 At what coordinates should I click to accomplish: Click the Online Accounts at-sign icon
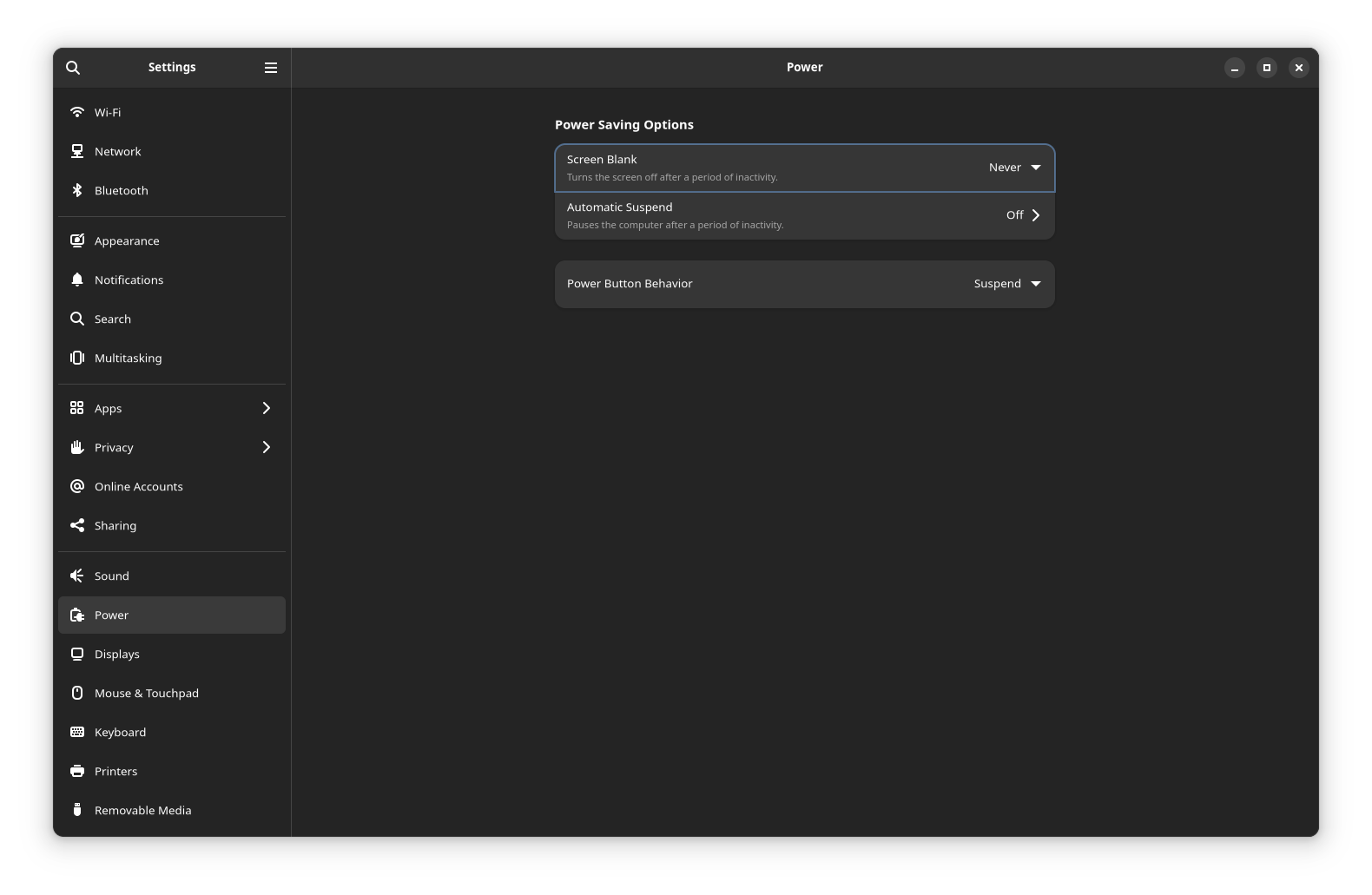coord(77,486)
